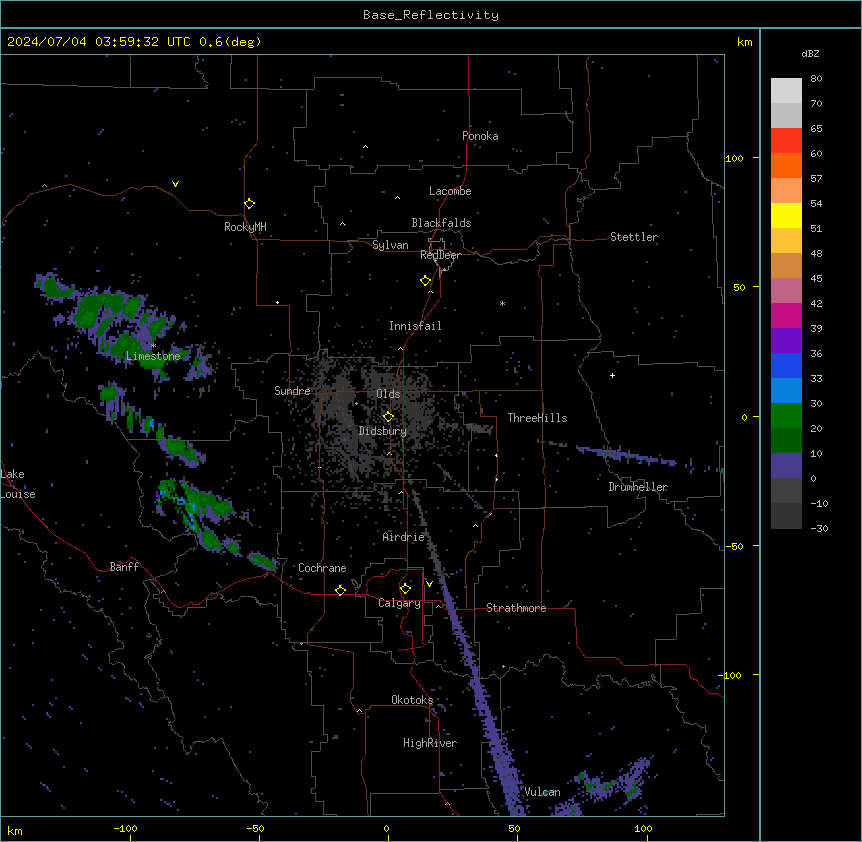
Task: Click the RockyMH label
Action: 245,227
